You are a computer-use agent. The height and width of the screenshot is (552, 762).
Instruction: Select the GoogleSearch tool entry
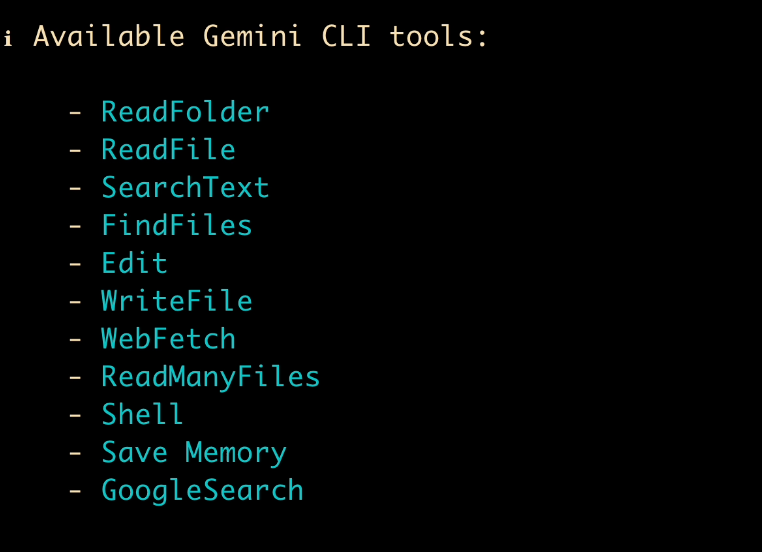201,491
